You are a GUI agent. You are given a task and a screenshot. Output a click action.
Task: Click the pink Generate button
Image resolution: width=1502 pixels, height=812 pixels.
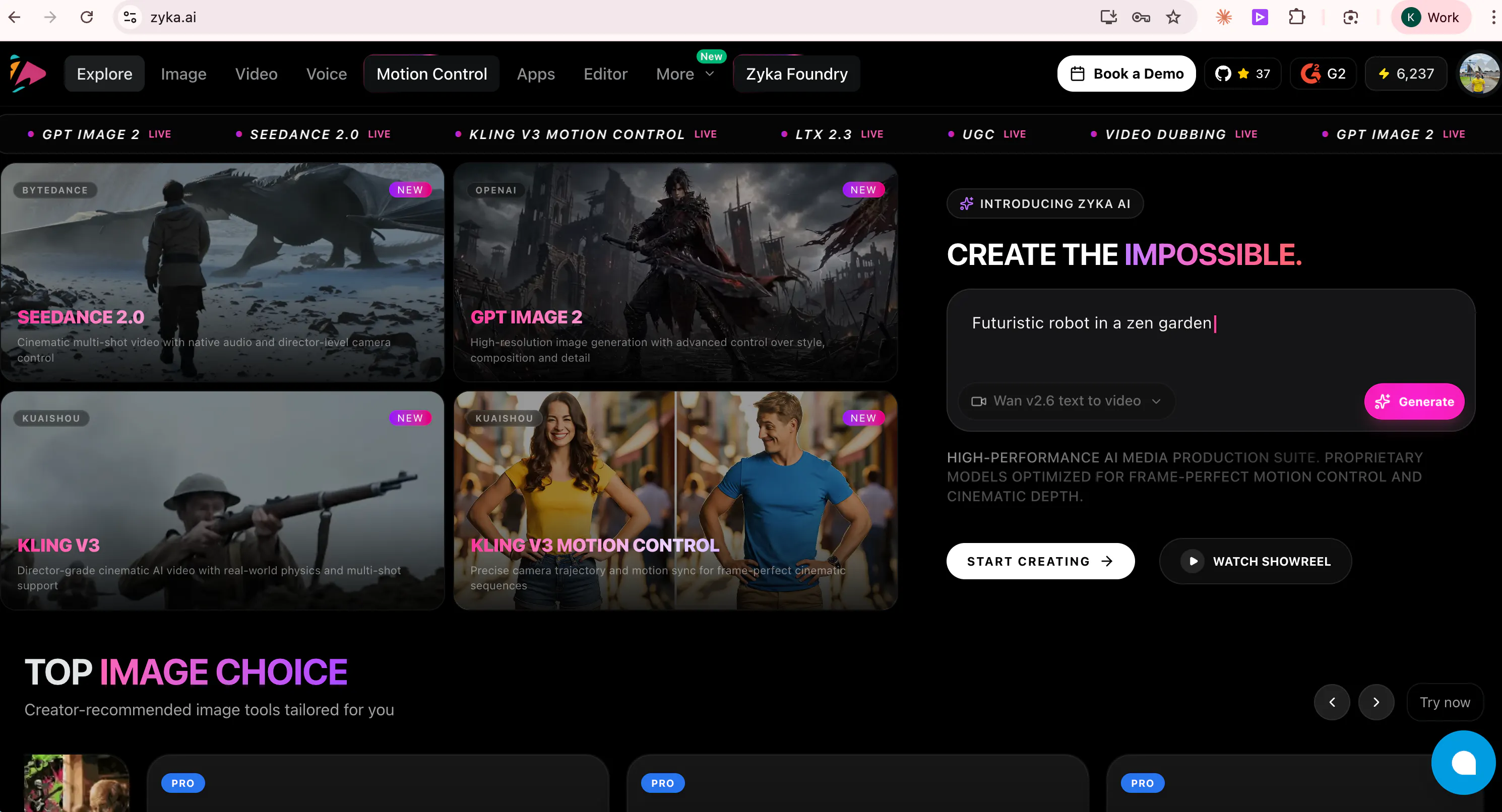(x=1414, y=401)
